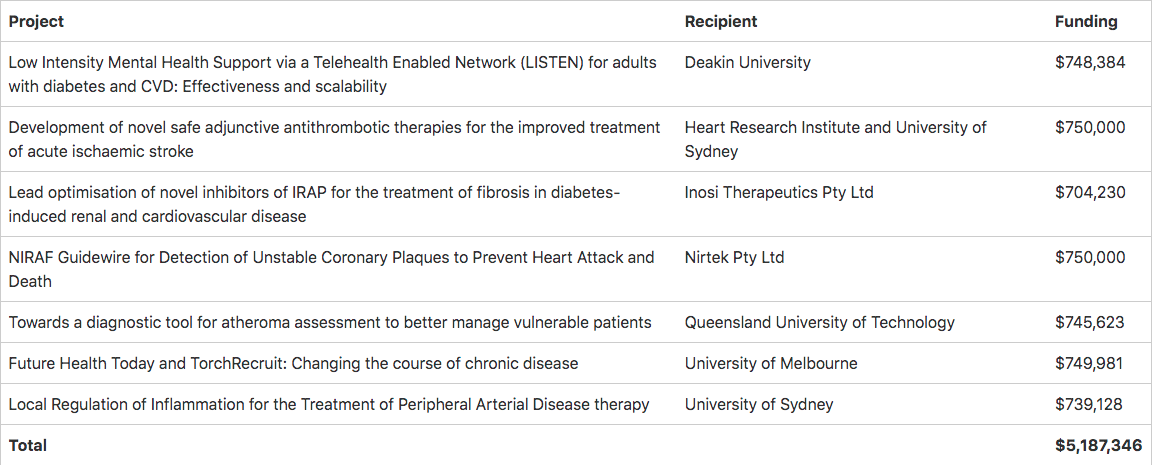Select the atheroma assessment diagnostic tool project
Screen dimensions: 1152x465
pos(330,322)
